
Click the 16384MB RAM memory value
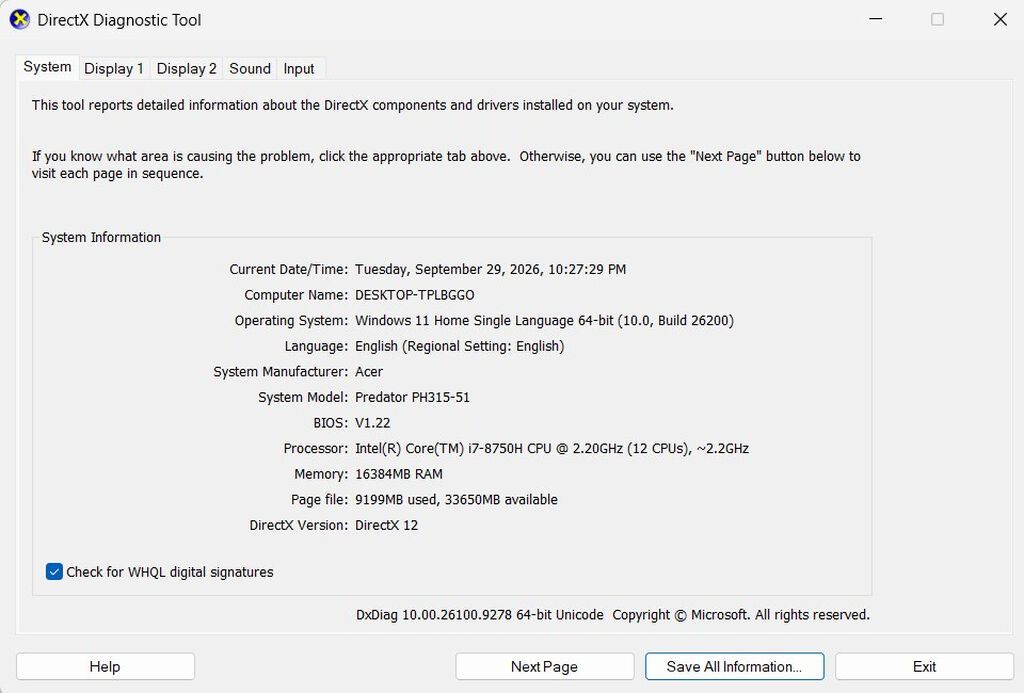tap(398, 474)
